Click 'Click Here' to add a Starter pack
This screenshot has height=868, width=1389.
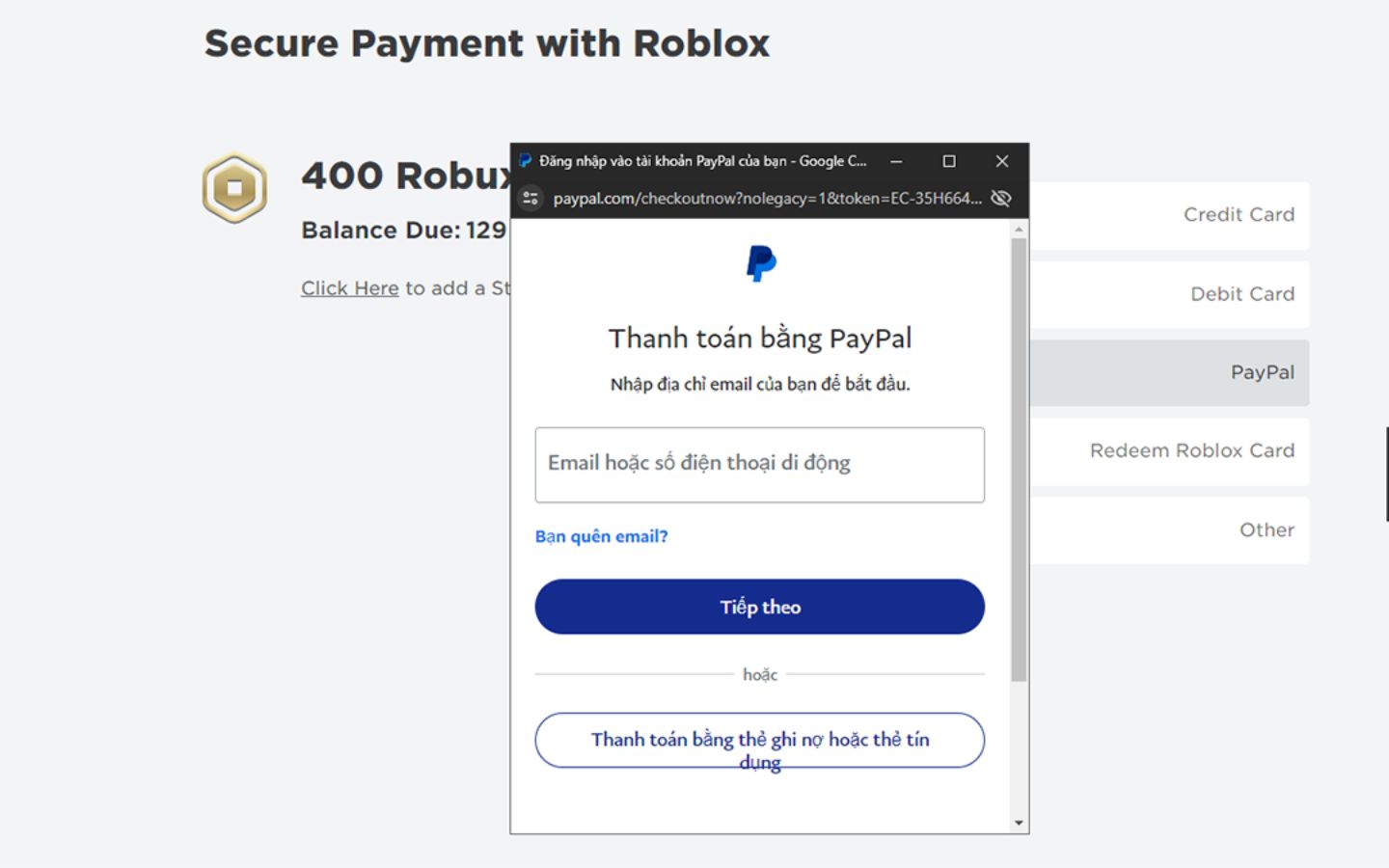coord(349,288)
